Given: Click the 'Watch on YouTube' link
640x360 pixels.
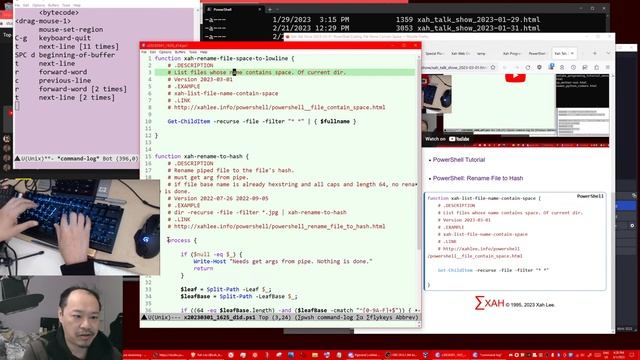Looking at the screenshot, I should click(447, 139).
